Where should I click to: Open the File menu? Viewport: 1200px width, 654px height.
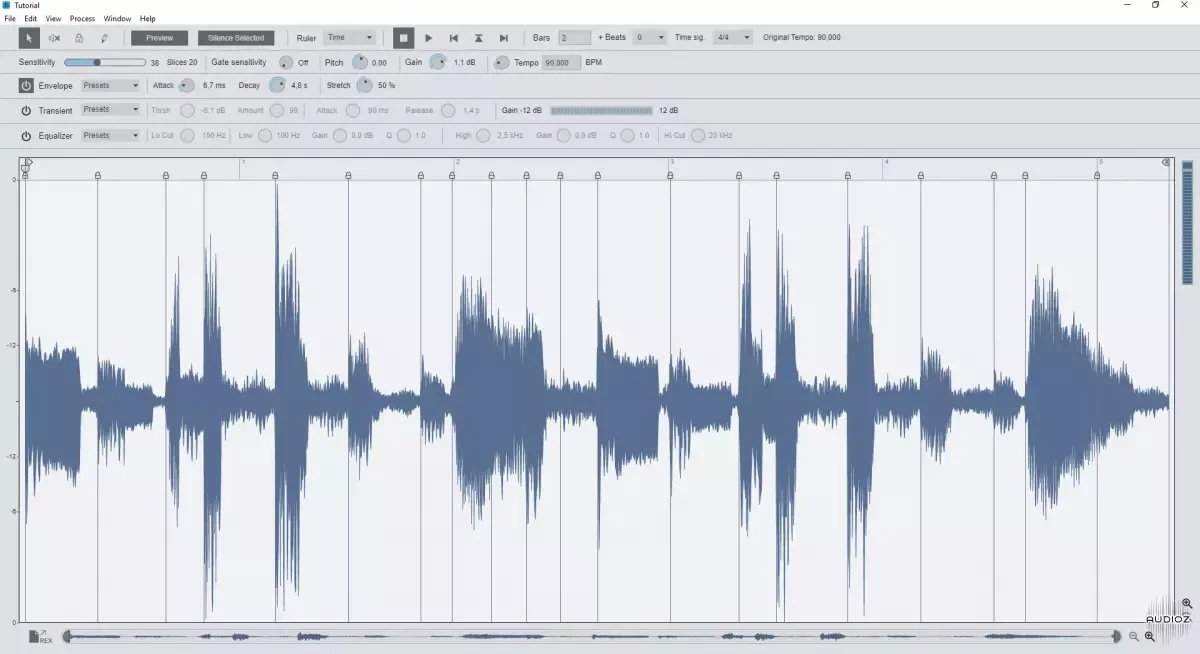click(10, 19)
